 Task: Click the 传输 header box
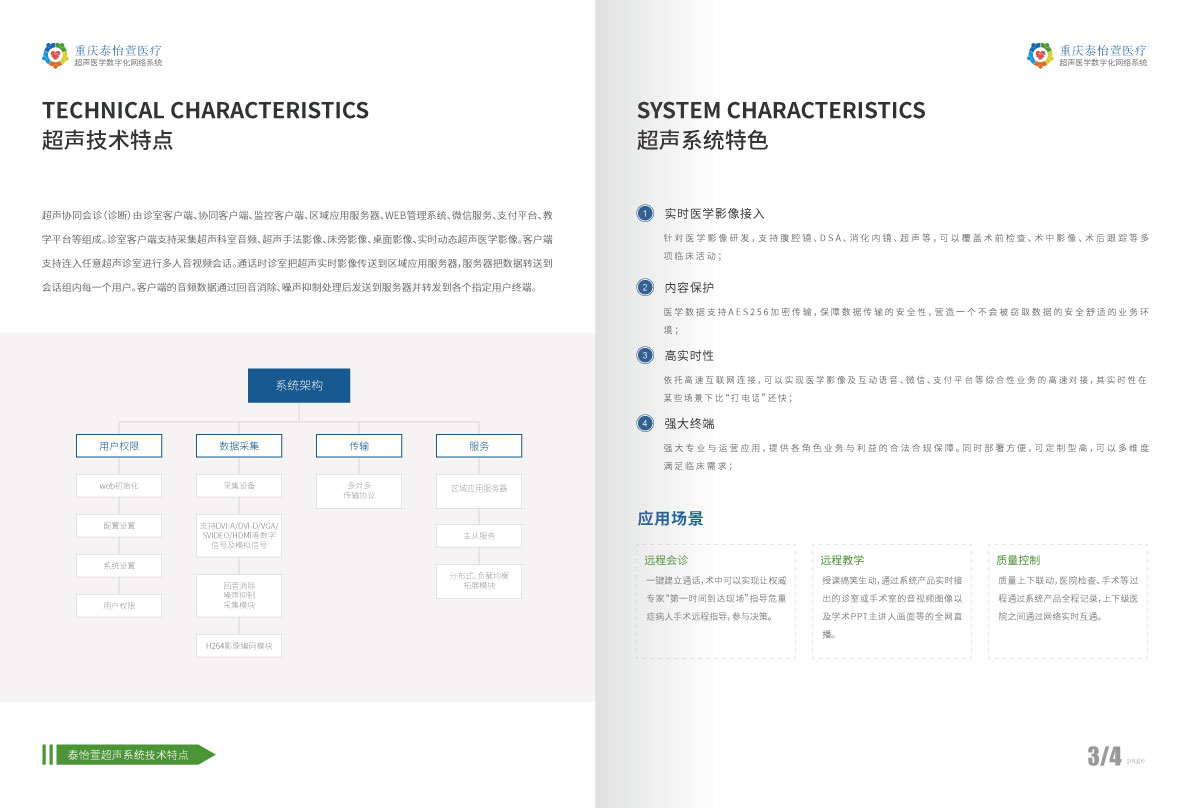[x=359, y=446]
